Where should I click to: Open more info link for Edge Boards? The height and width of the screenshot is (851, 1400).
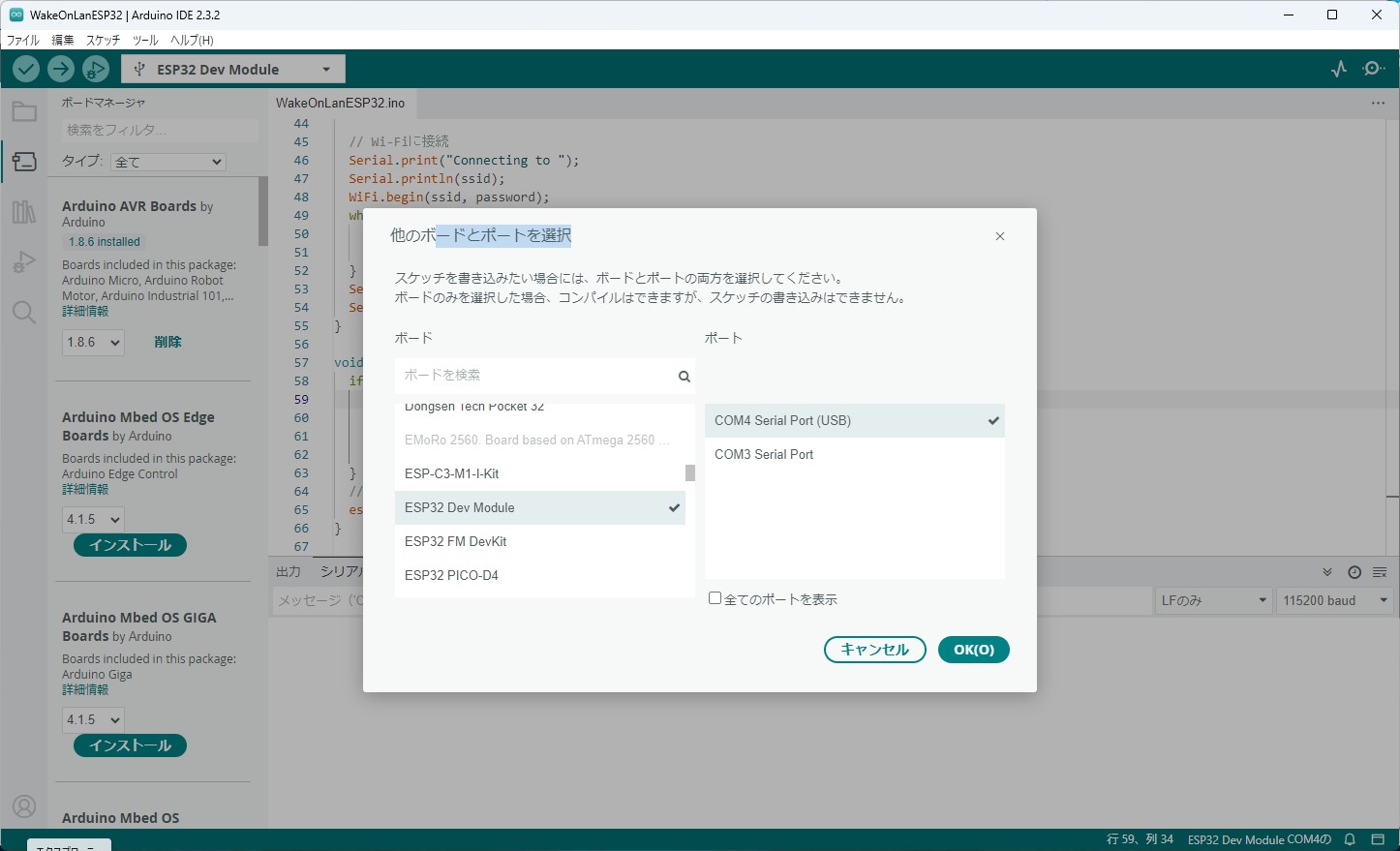[85, 489]
